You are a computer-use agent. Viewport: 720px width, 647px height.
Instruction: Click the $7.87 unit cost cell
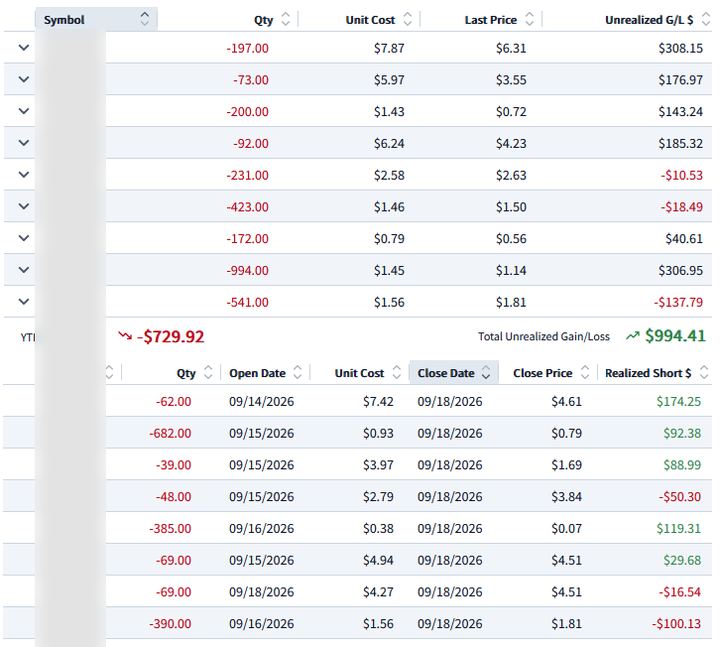coord(389,48)
